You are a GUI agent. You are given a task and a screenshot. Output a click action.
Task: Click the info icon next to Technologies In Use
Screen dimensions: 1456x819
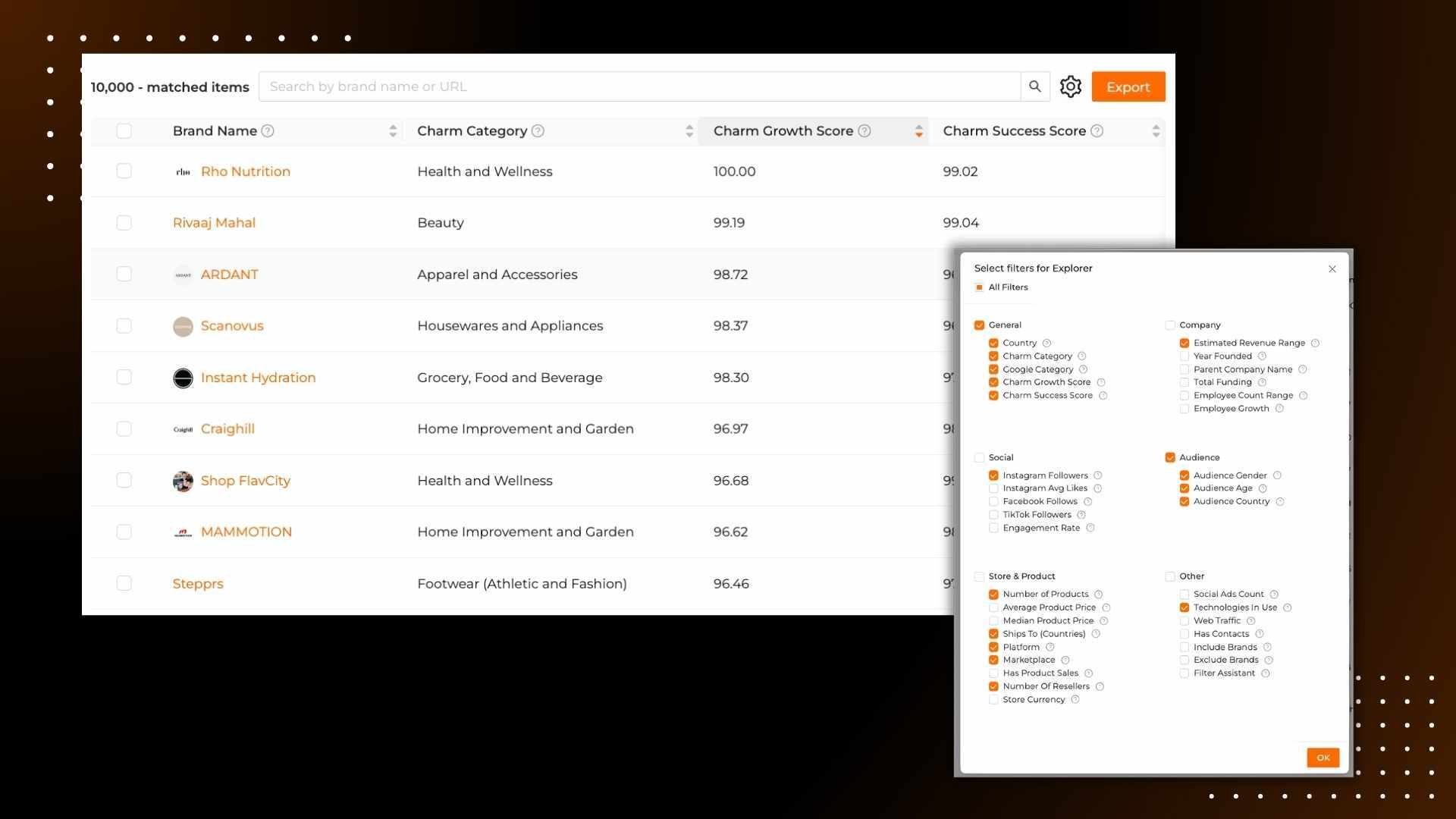tap(1287, 607)
